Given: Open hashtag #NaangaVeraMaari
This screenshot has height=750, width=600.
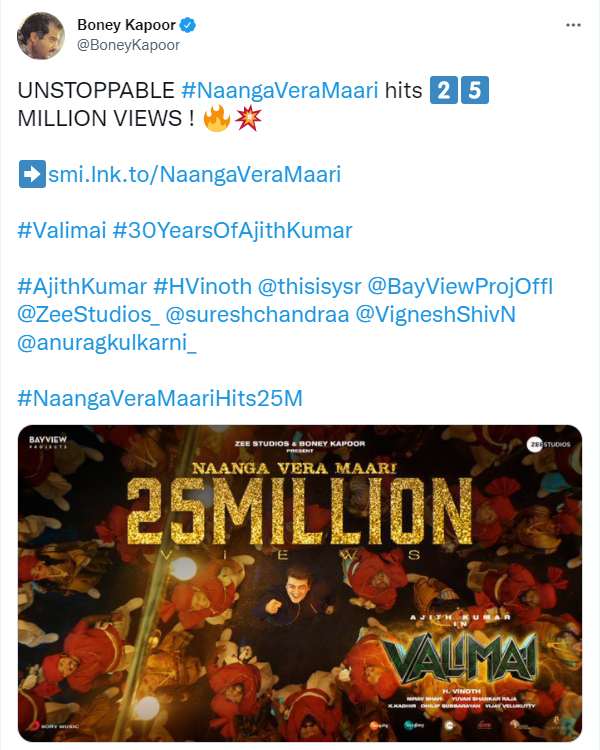Looking at the screenshot, I should (280, 90).
